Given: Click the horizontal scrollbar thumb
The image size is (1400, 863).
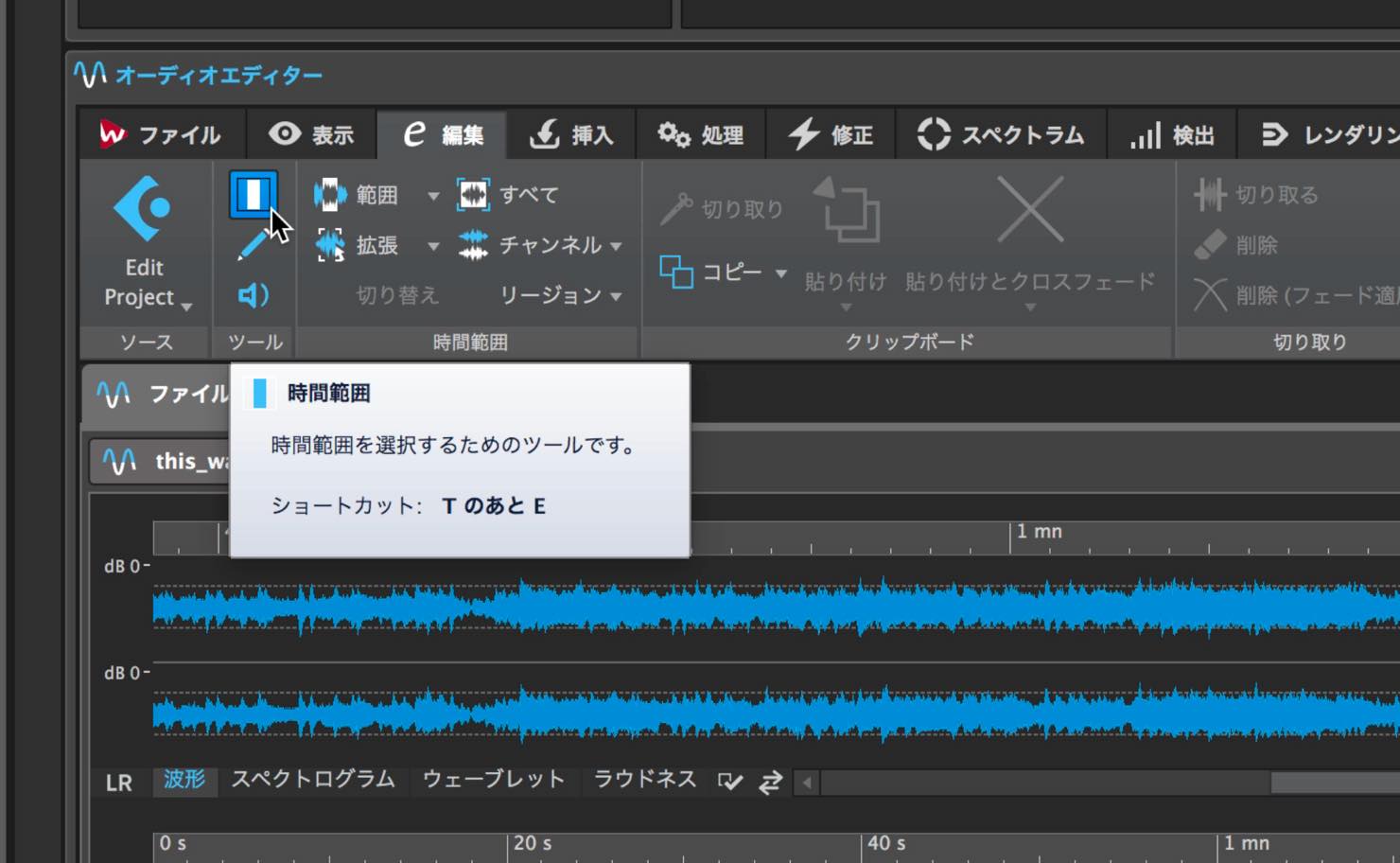Looking at the screenshot, I should tap(1335, 783).
